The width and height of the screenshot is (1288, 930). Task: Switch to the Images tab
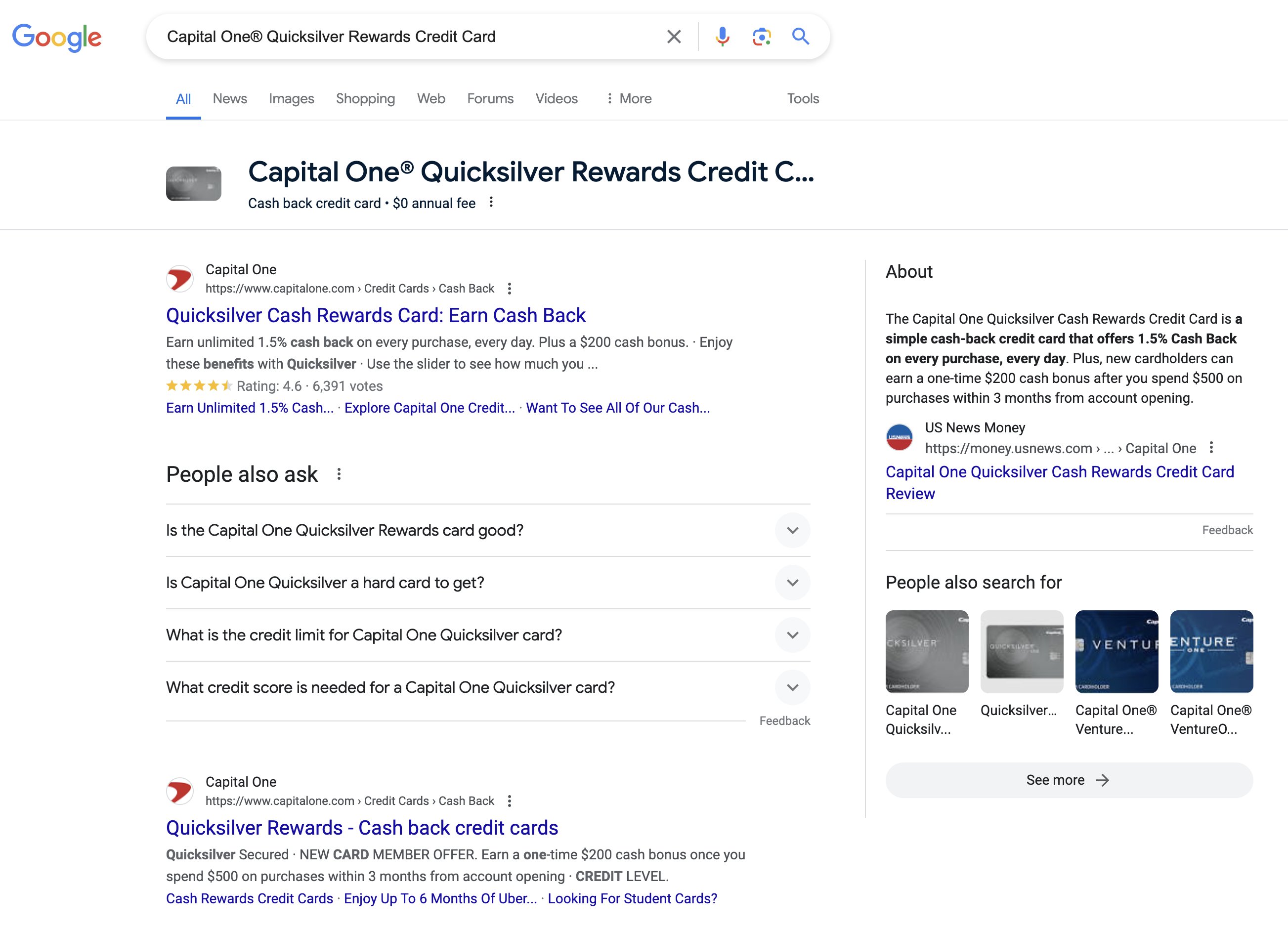coord(291,98)
